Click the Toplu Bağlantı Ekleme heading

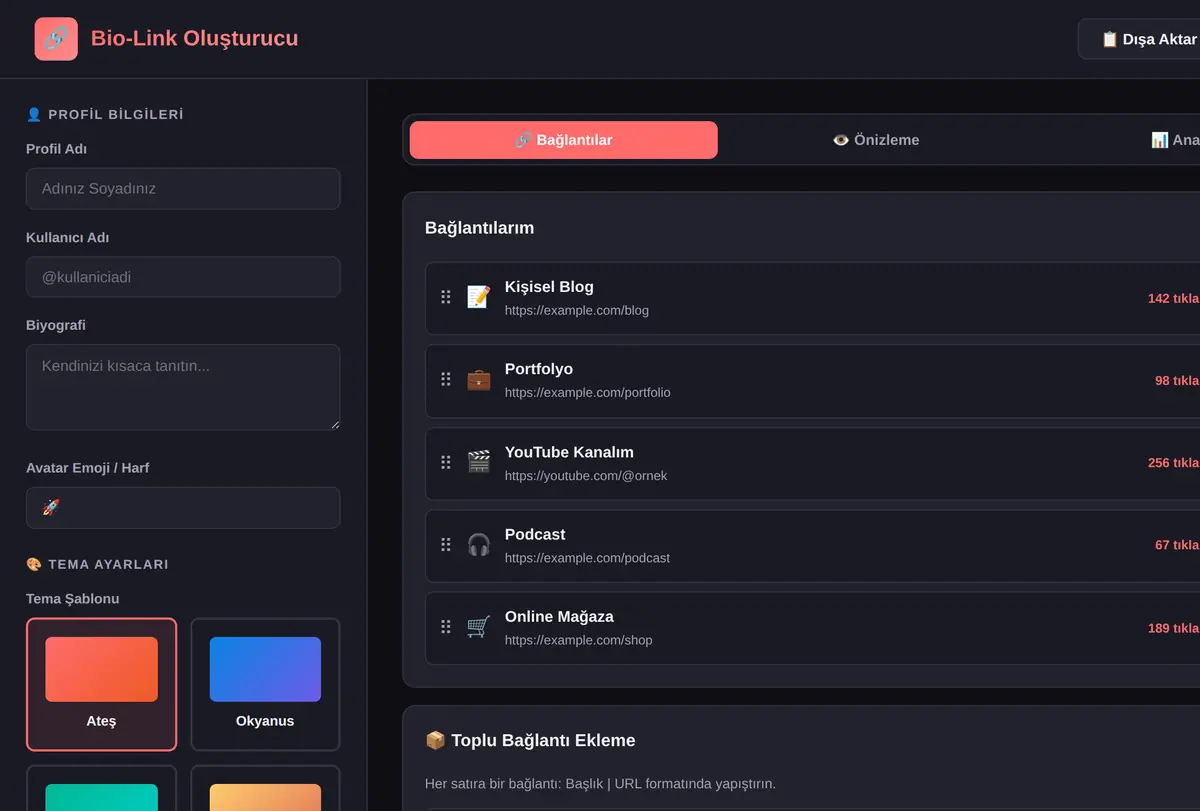pos(530,741)
